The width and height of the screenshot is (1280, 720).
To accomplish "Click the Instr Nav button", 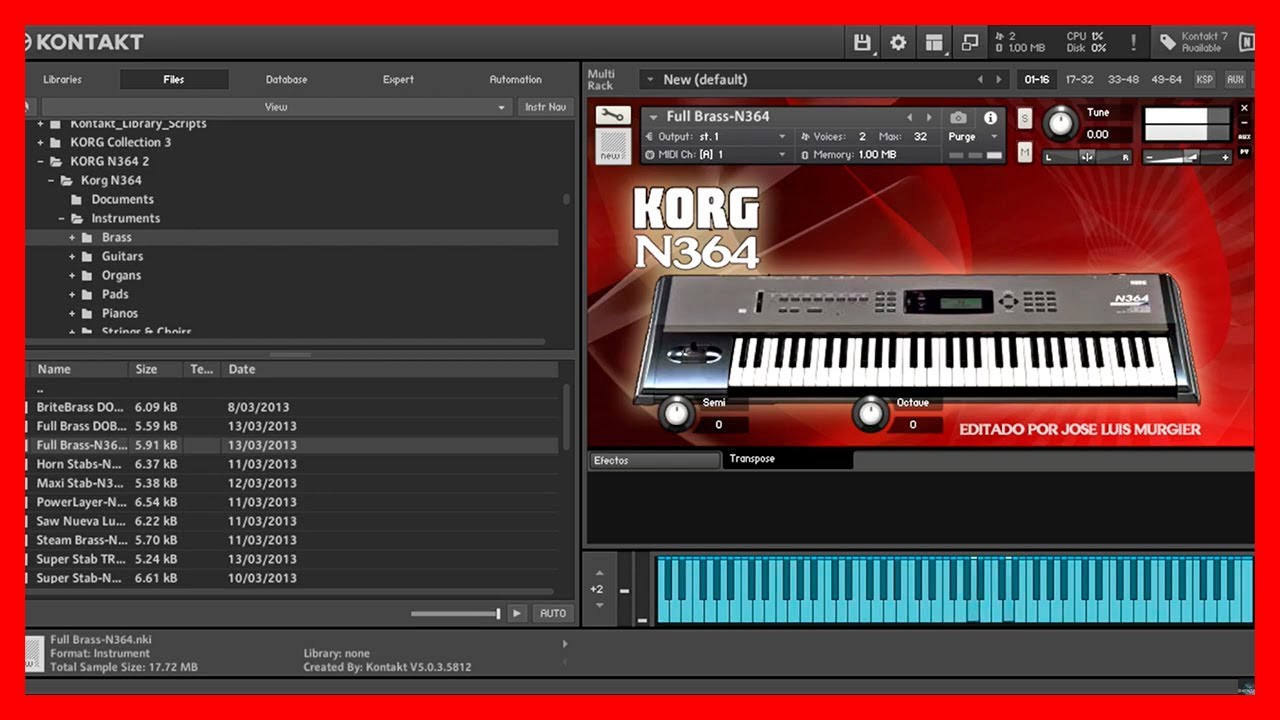I will click(x=546, y=107).
